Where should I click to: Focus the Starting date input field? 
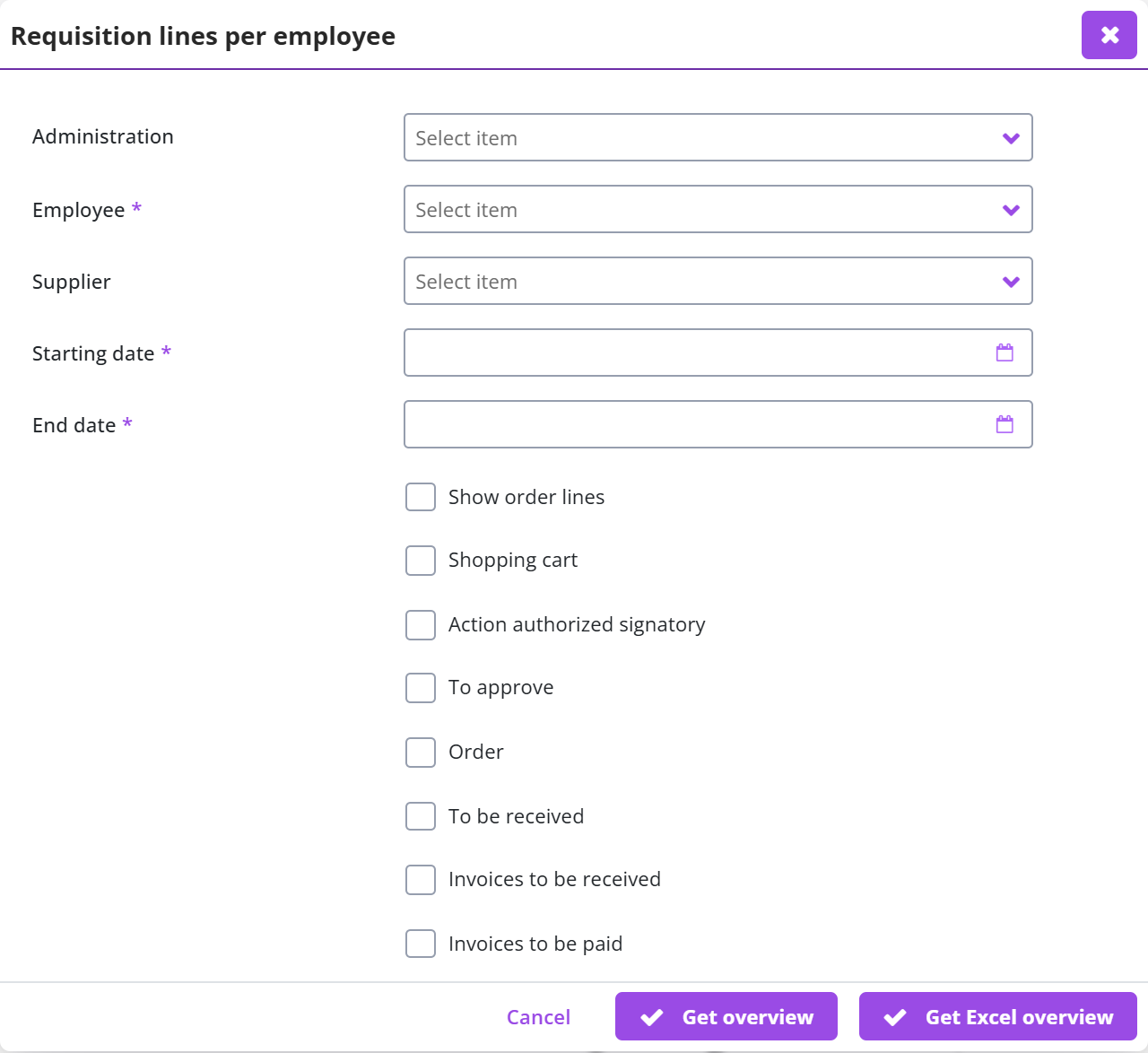pyautogui.click(x=718, y=352)
